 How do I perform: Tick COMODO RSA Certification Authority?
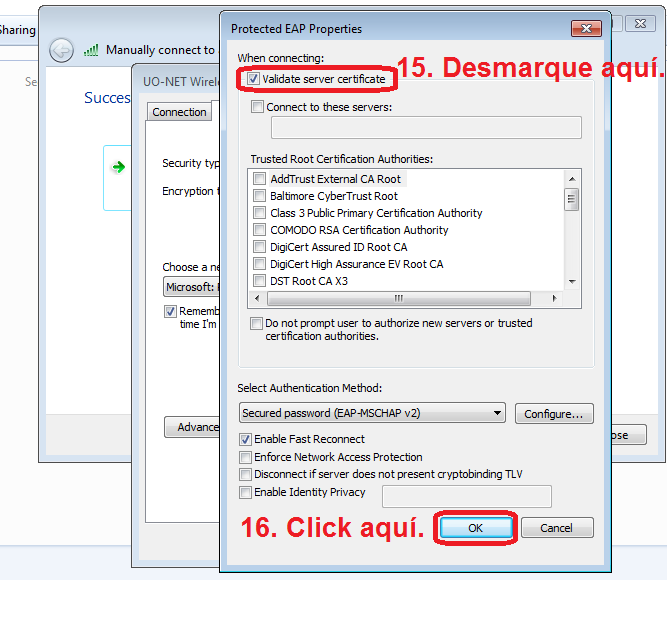click(x=260, y=230)
